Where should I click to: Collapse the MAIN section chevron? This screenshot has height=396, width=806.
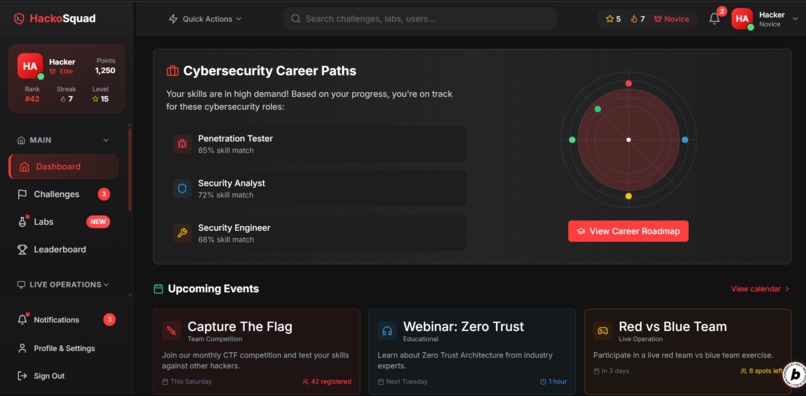[x=106, y=140]
